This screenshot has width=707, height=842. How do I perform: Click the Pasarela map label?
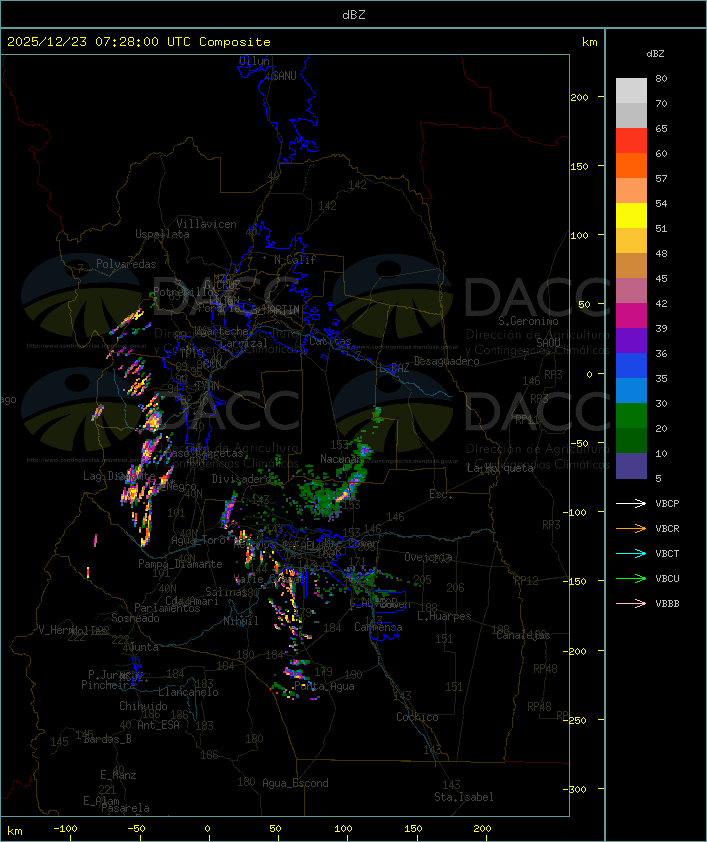coord(125,808)
